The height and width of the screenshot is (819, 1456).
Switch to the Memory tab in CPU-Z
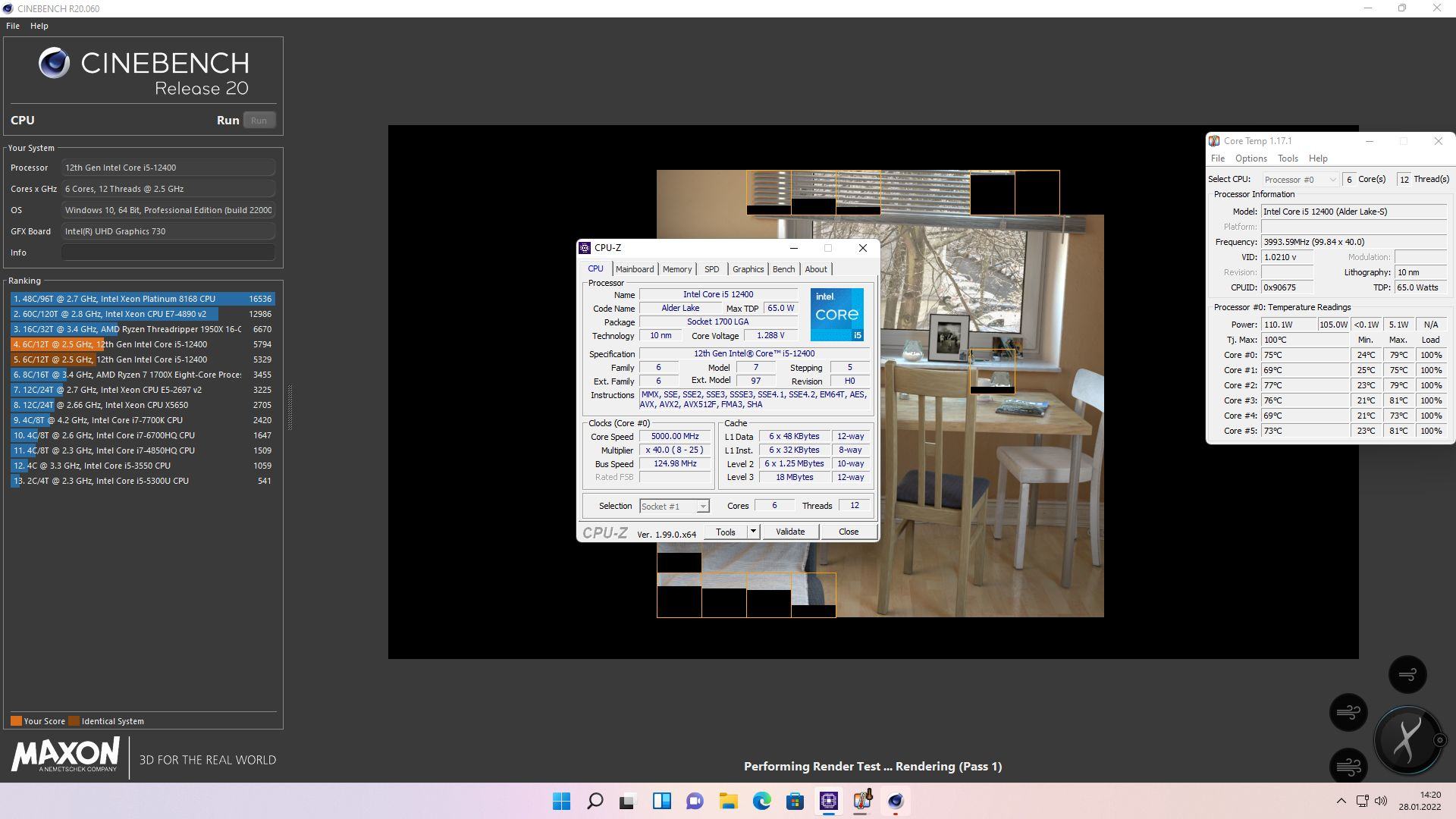click(x=677, y=269)
